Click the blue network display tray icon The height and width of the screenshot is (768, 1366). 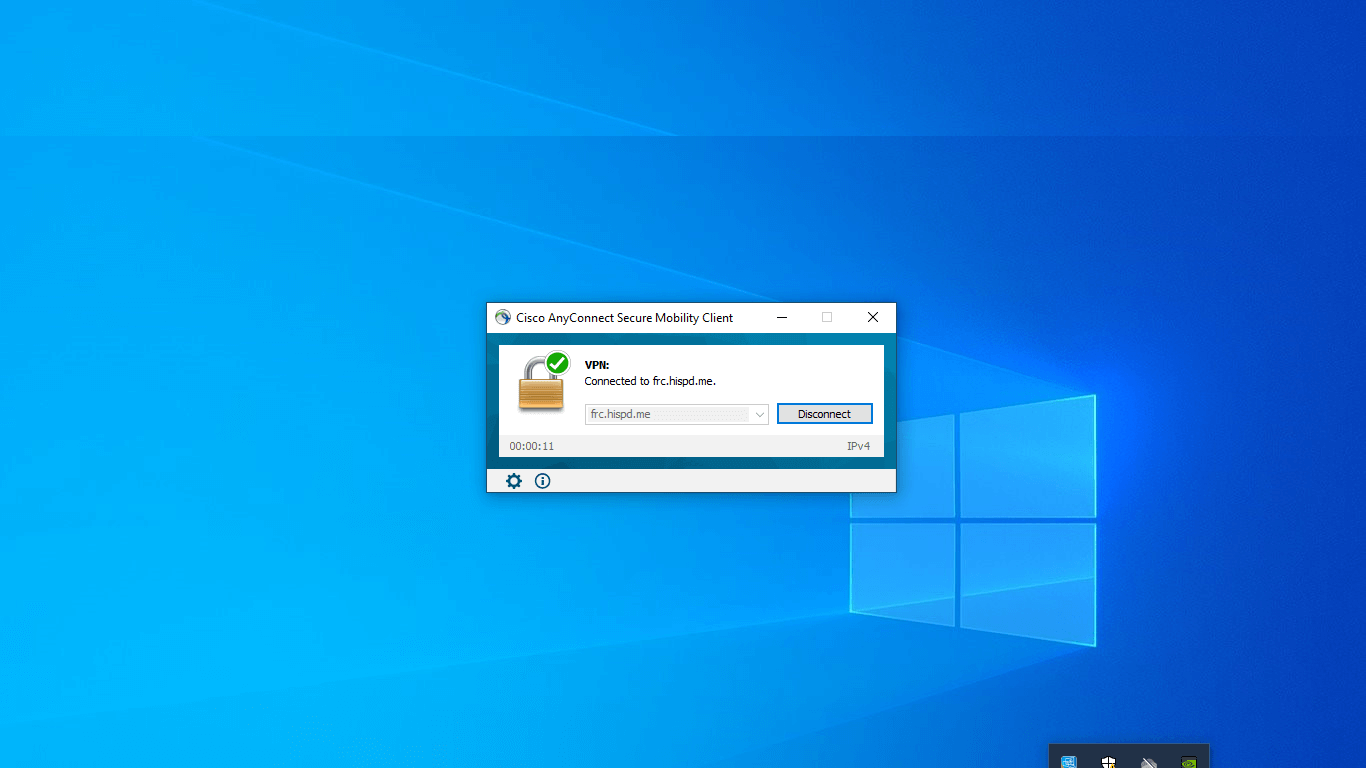tap(1068, 762)
